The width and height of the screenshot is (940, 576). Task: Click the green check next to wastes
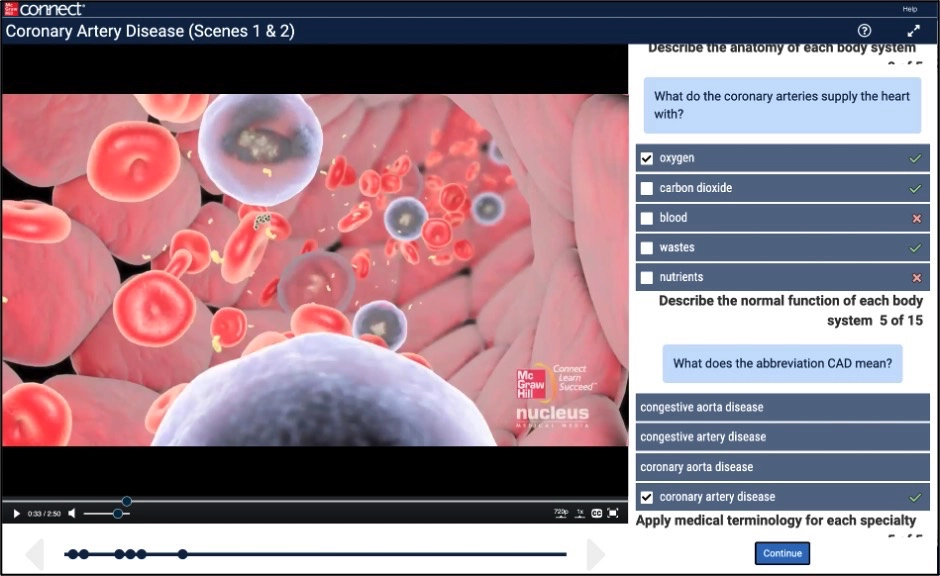[915, 248]
